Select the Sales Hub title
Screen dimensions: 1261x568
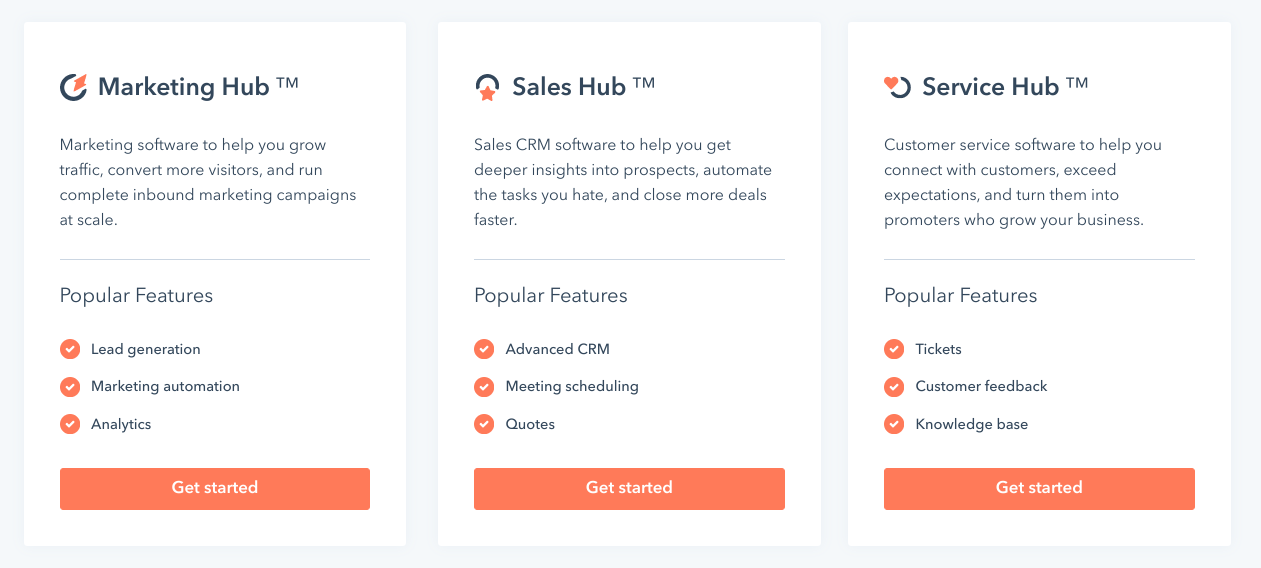coord(569,87)
